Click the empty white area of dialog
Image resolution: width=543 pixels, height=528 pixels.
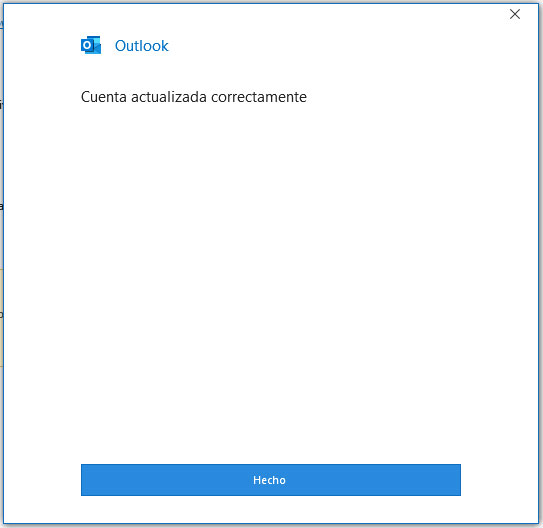(270, 277)
